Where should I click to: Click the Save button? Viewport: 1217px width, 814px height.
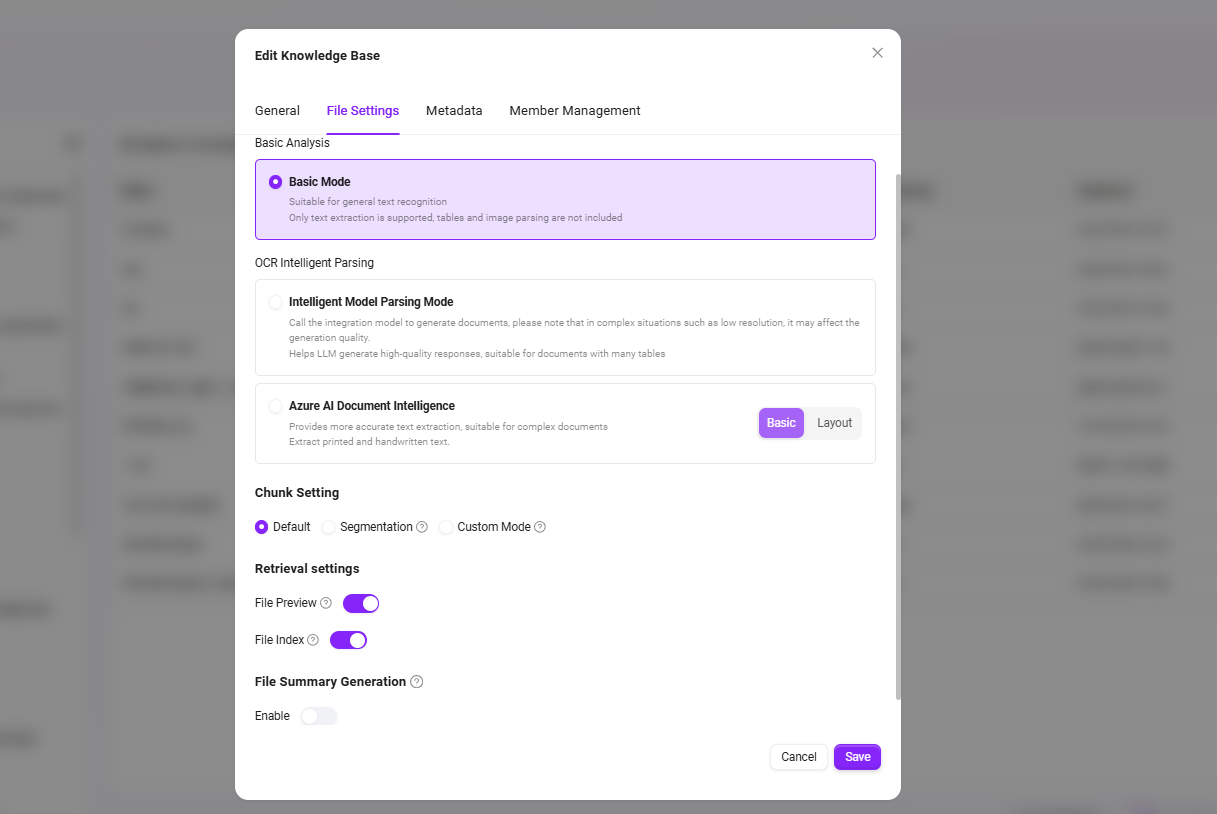click(x=857, y=757)
